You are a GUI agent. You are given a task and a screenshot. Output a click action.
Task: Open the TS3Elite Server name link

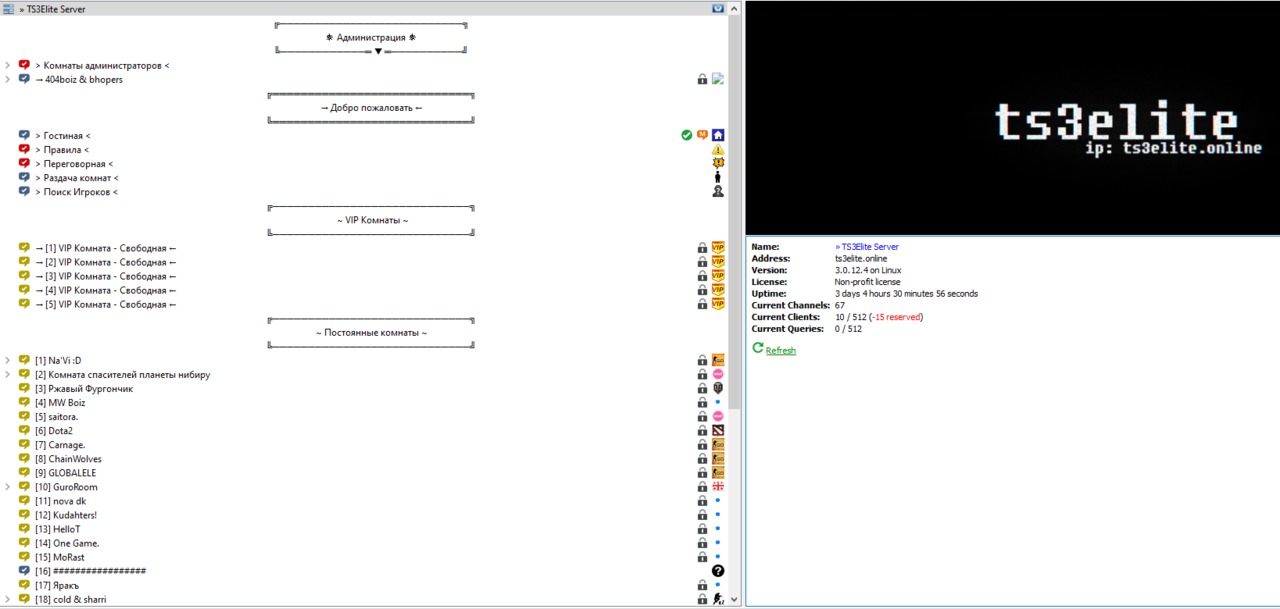pyautogui.click(x=868, y=246)
